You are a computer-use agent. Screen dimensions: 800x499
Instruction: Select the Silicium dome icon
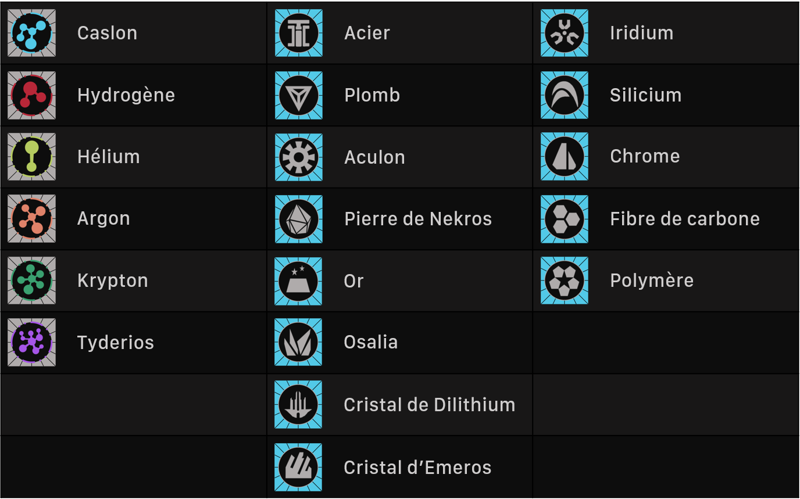pos(564,95)
